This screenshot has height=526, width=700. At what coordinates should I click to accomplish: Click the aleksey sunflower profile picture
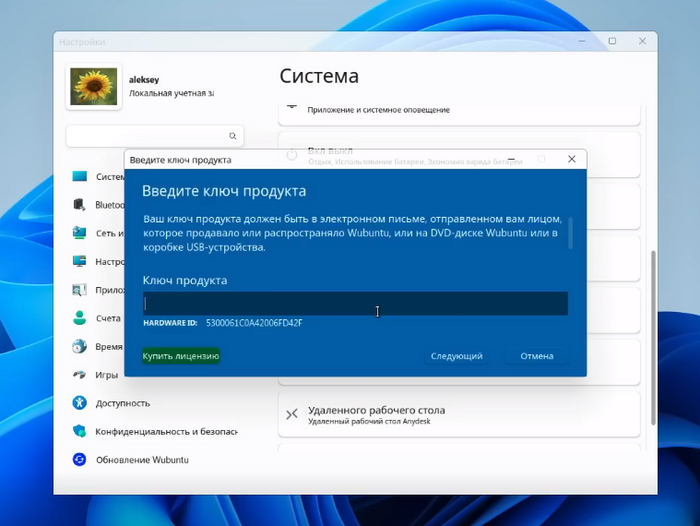click(x=94, y=87)
